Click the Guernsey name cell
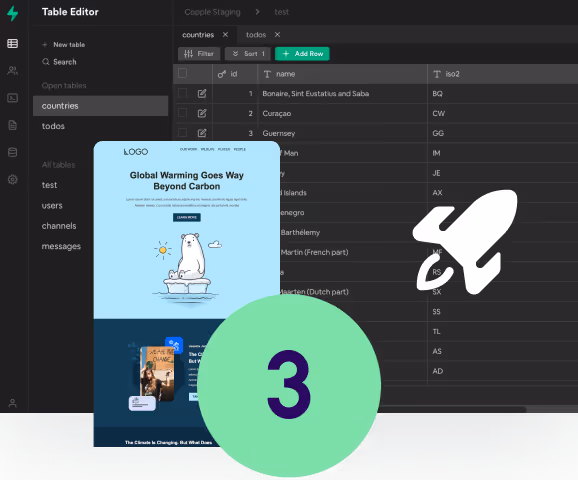The height and width of the screenshot is (480, 578). [342, 133]
